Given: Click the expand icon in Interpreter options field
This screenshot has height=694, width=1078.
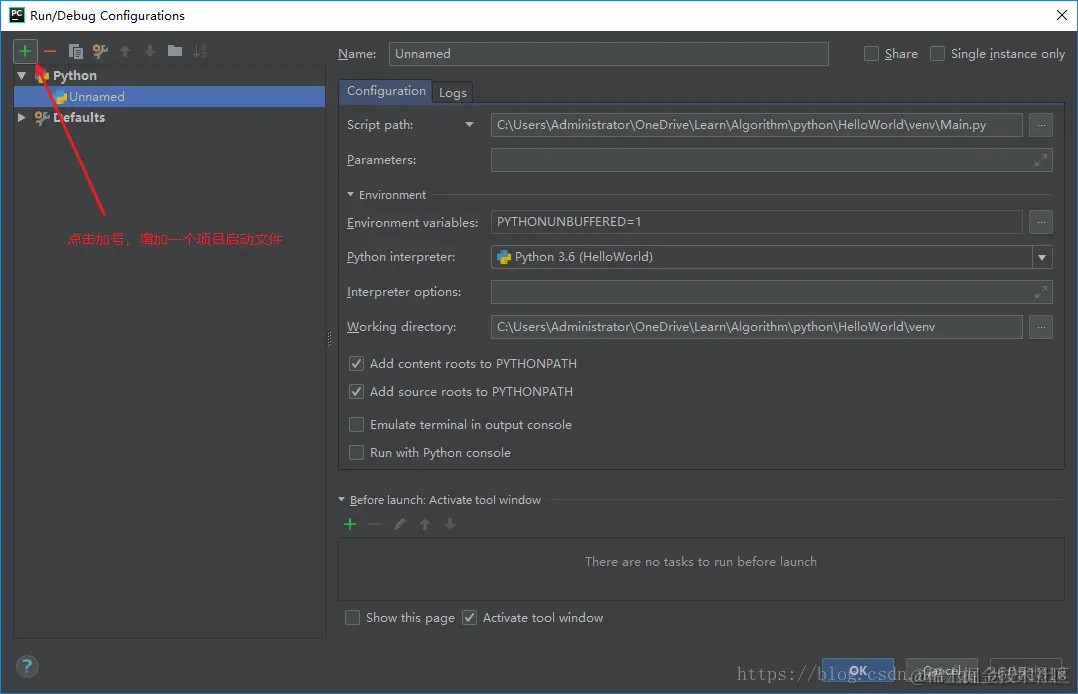Looking at the screenshot, I should pyautogui.click(x=1041, y=292).
